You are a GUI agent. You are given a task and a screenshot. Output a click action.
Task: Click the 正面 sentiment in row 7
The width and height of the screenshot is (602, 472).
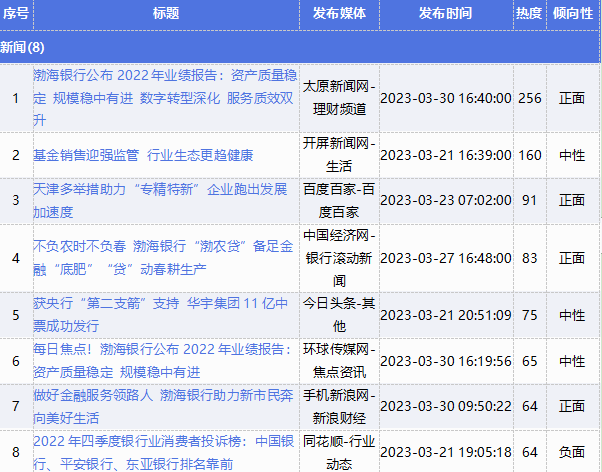pyautogui.click(x=572, y=406)
